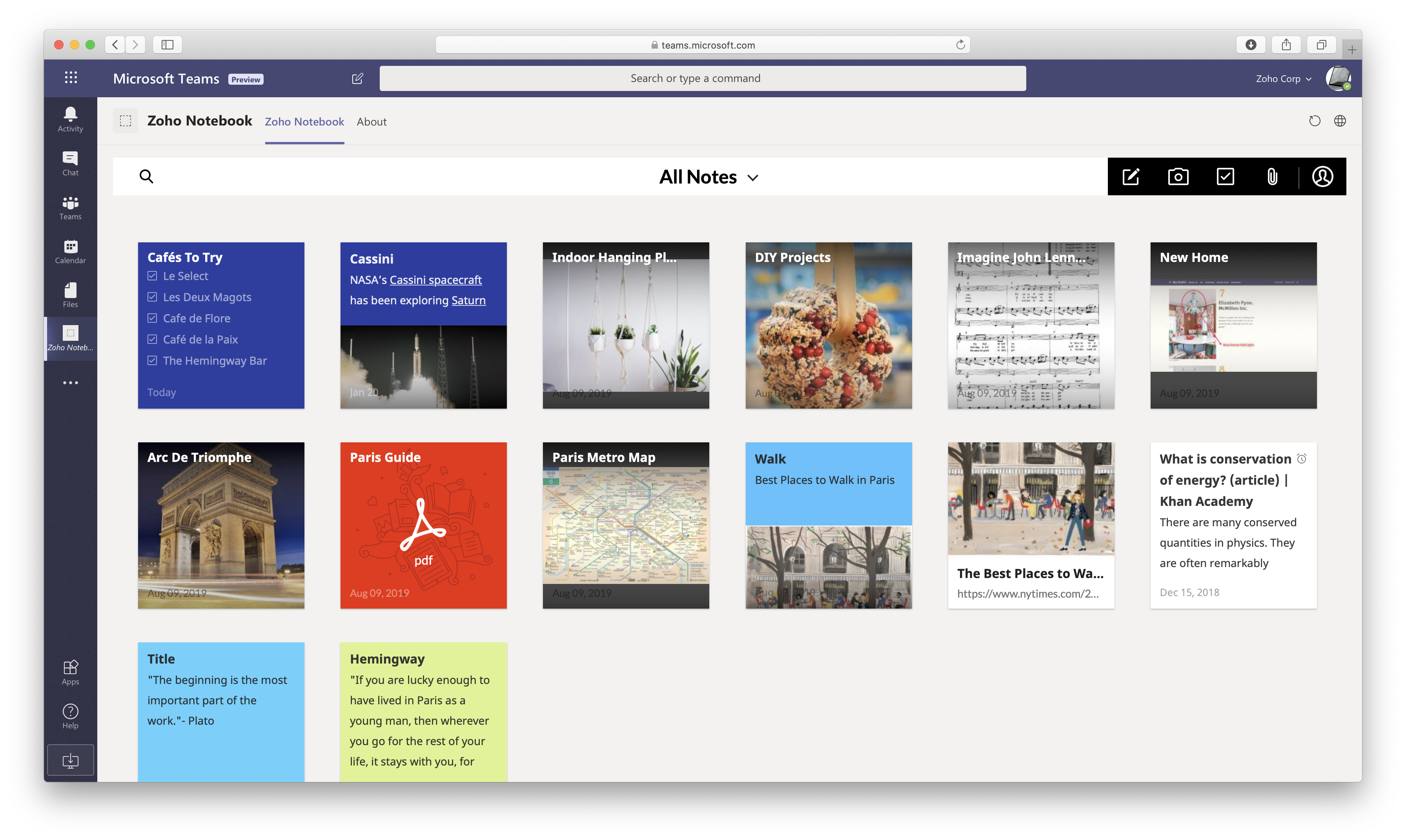
Task: Toggle the Cafe de Flore checkbox
Action: tap(152, 318)
